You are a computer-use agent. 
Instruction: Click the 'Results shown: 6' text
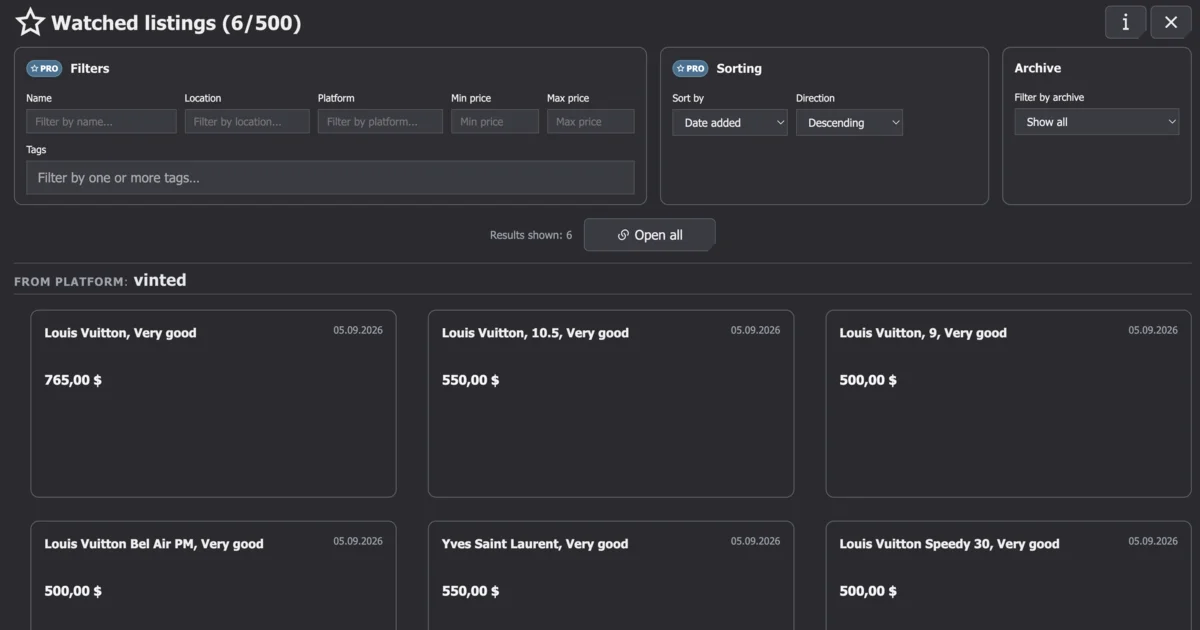[531, 235]
